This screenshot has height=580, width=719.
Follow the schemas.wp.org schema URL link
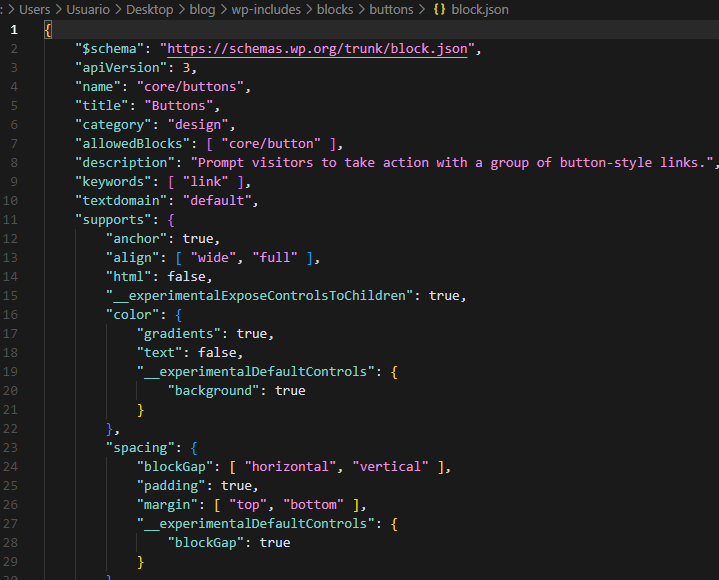317,48
